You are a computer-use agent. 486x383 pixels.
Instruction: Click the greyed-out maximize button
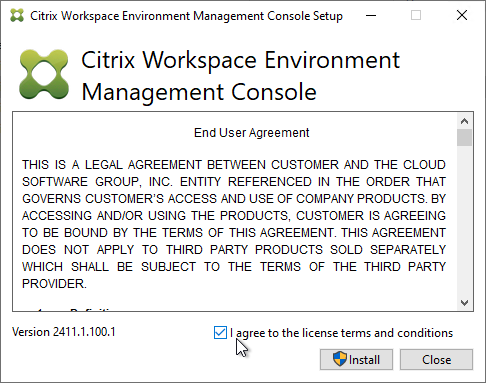pos(416,15)
